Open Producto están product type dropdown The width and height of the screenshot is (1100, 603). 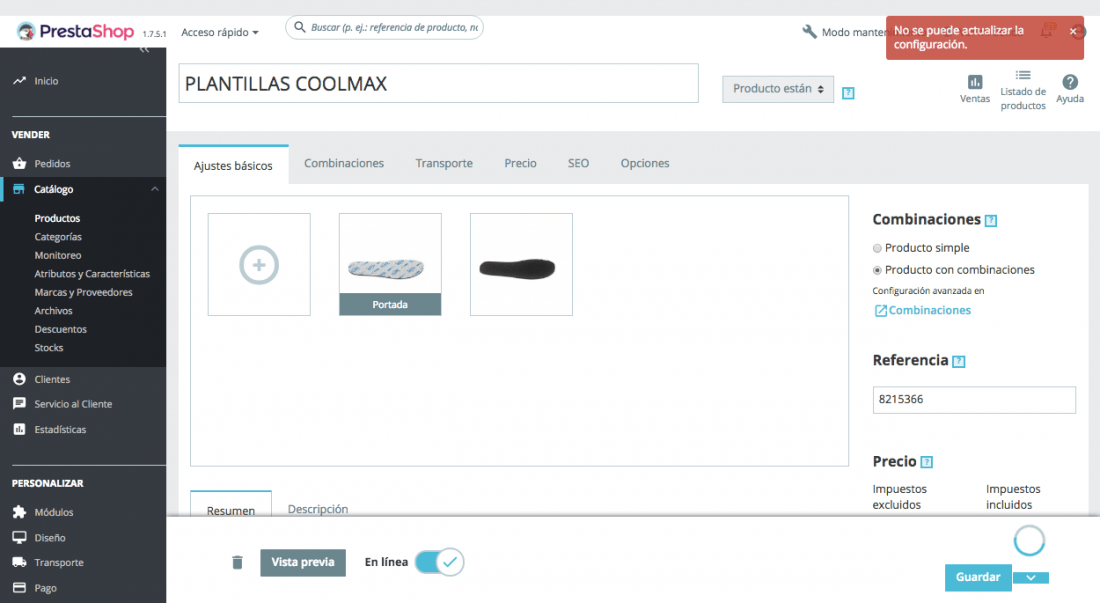pos(778,89)
